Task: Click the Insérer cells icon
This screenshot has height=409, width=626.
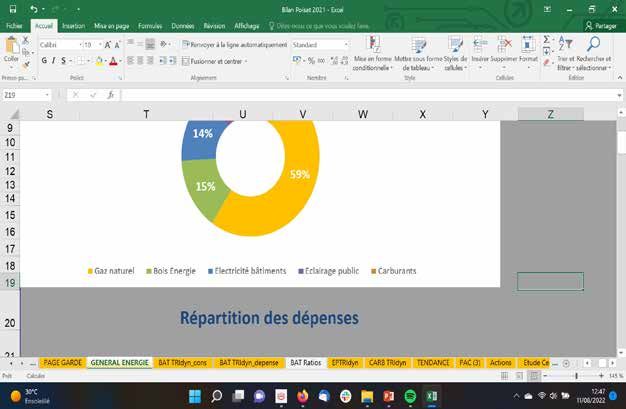Action: (x=480, y=50)
